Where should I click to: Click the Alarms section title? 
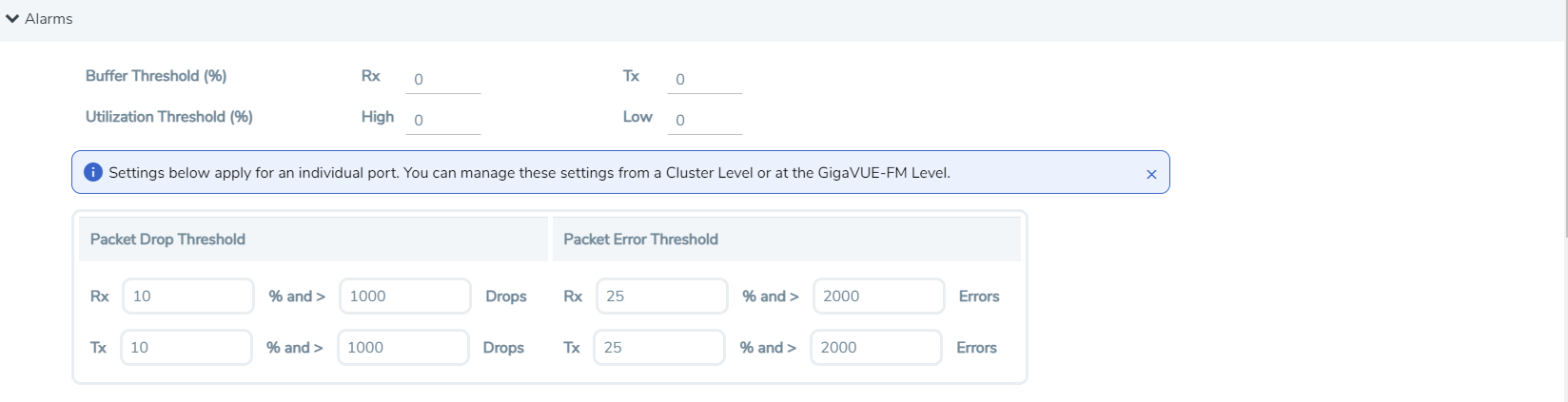[49, 19]
